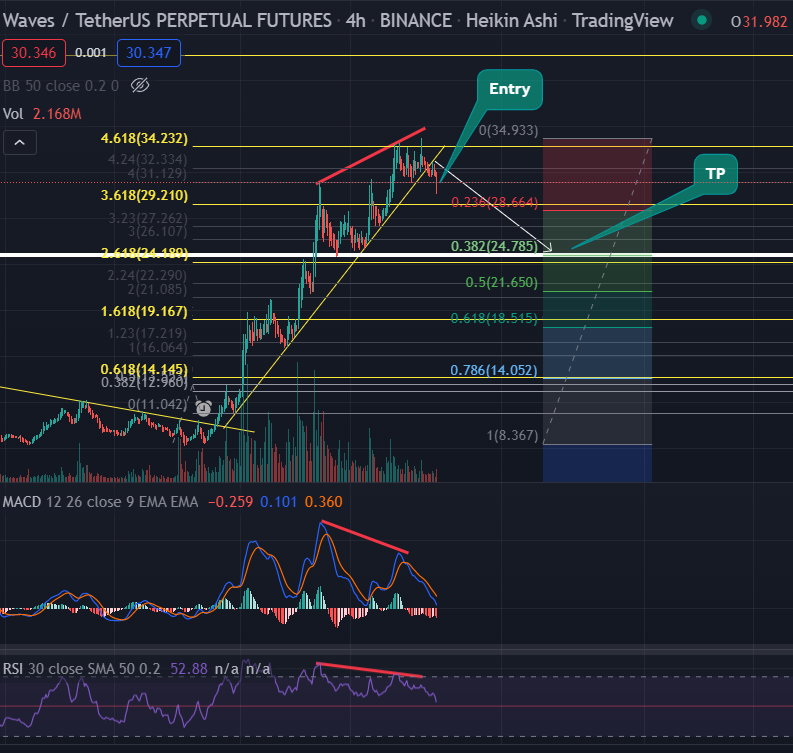Click the MACD 12 26 close indicator title

tap(100, 502)
